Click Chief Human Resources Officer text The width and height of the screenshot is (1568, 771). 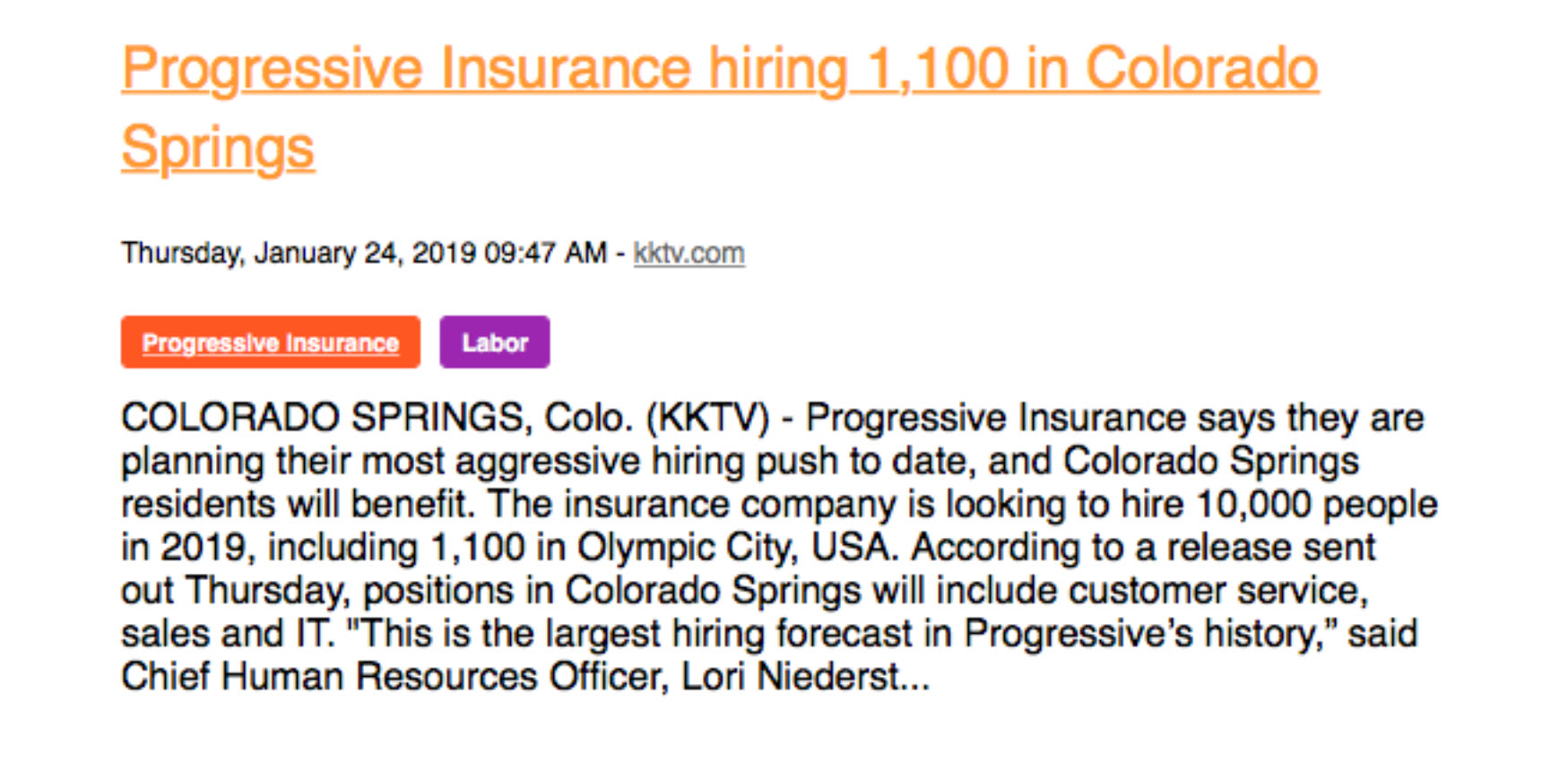coord(395,676)
